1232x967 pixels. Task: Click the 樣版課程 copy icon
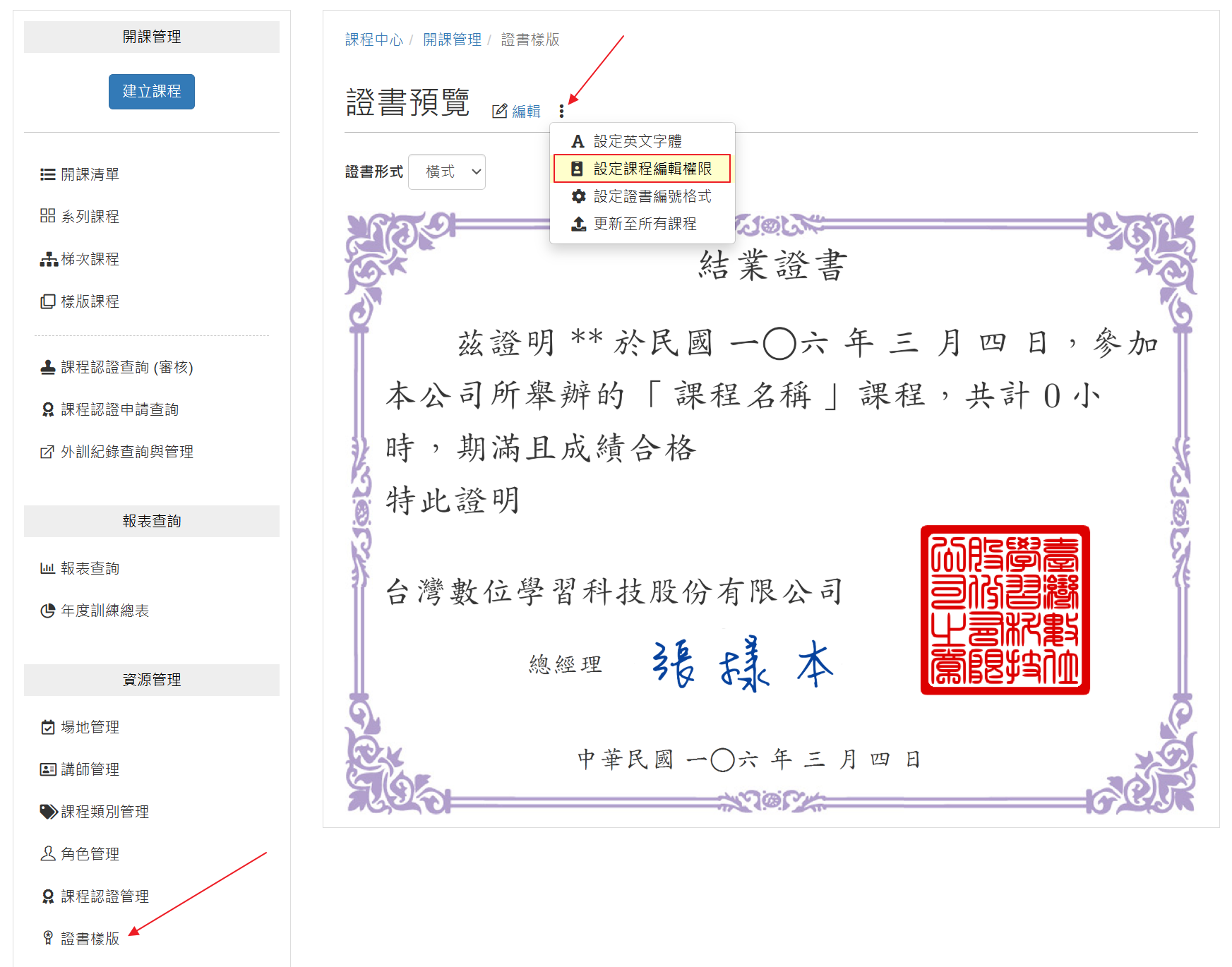pyautogui.click(x=48, y=301)
